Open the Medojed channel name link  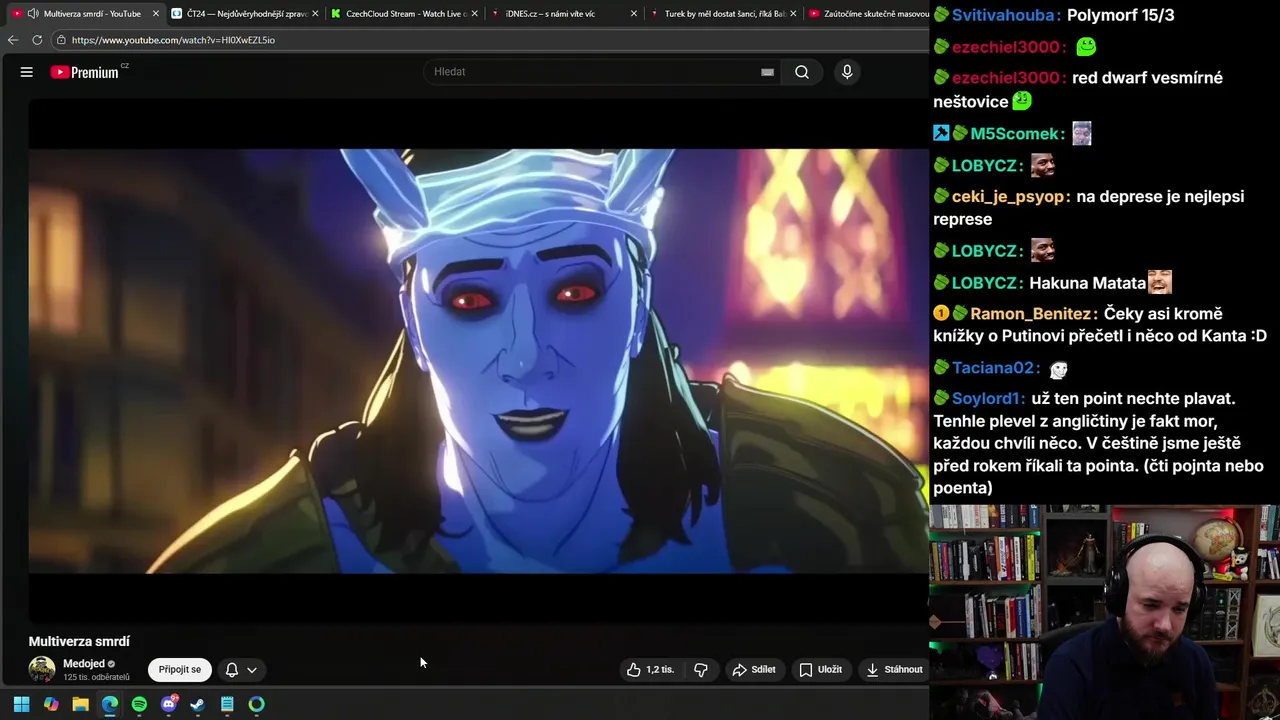(x=84, y=664)
